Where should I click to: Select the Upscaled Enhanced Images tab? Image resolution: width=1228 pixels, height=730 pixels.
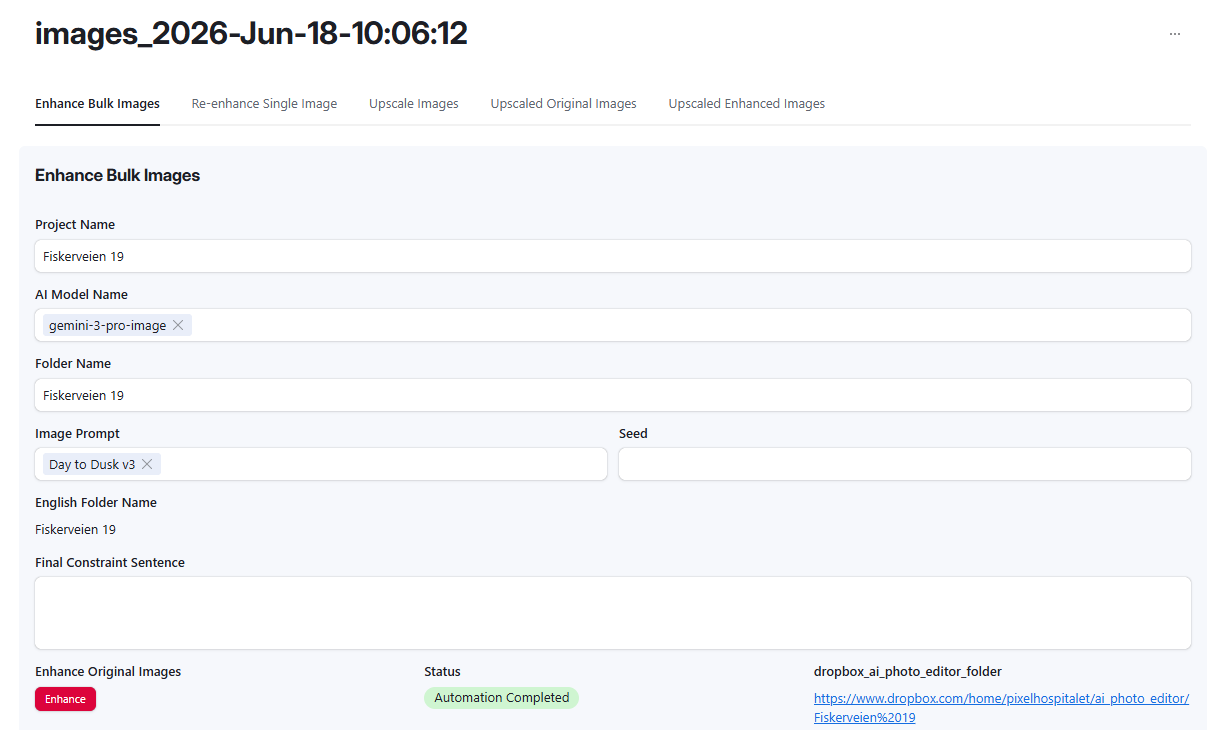[x=747, y=104]
